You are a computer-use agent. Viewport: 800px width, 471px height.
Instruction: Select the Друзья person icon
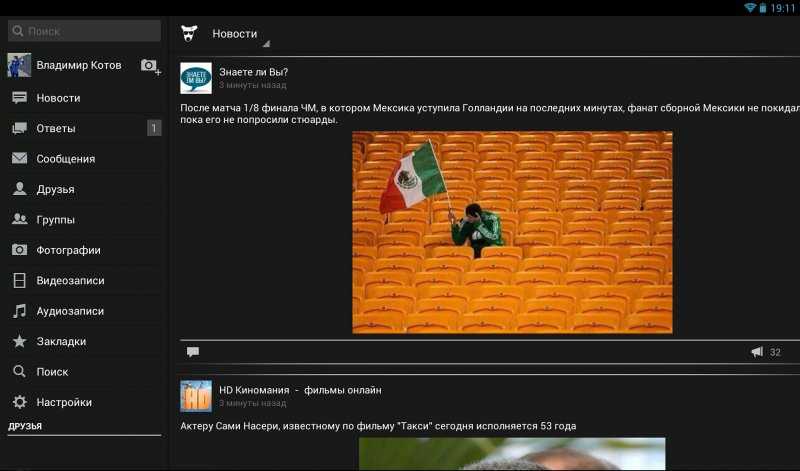(19, 189)
